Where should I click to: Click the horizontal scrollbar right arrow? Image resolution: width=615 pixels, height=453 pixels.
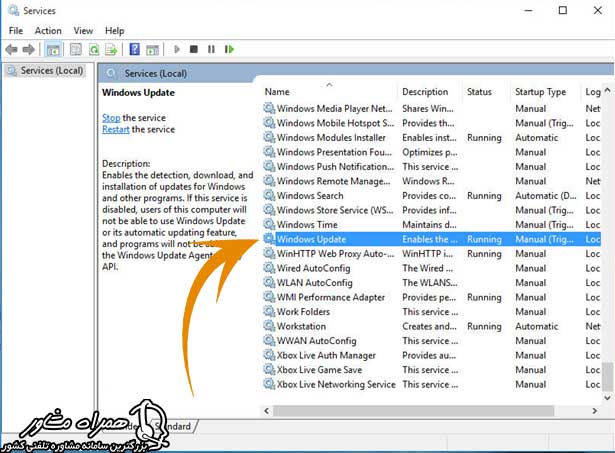point(595,411)
